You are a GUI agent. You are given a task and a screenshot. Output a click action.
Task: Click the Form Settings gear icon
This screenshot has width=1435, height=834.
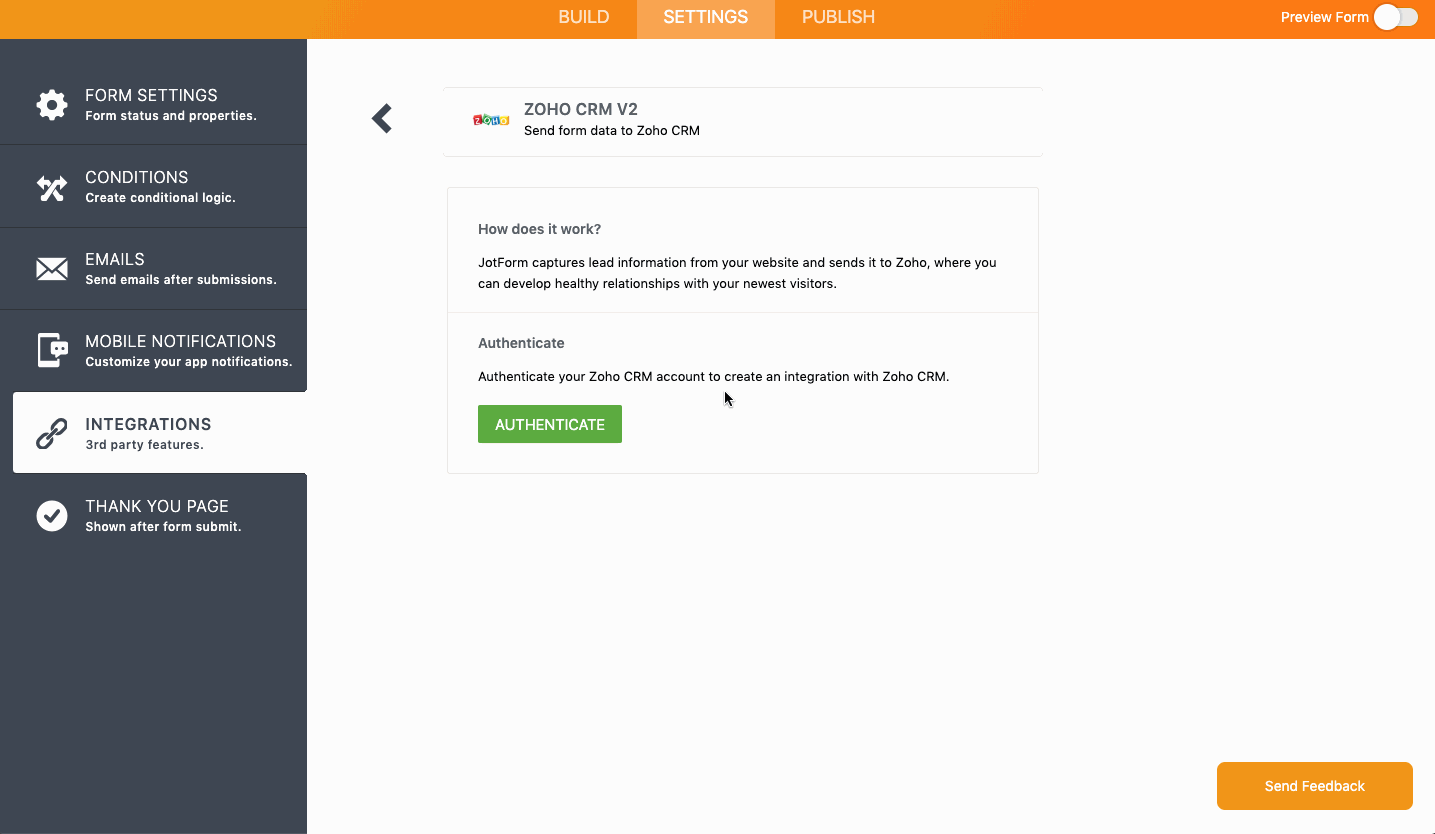pos(52,104)
